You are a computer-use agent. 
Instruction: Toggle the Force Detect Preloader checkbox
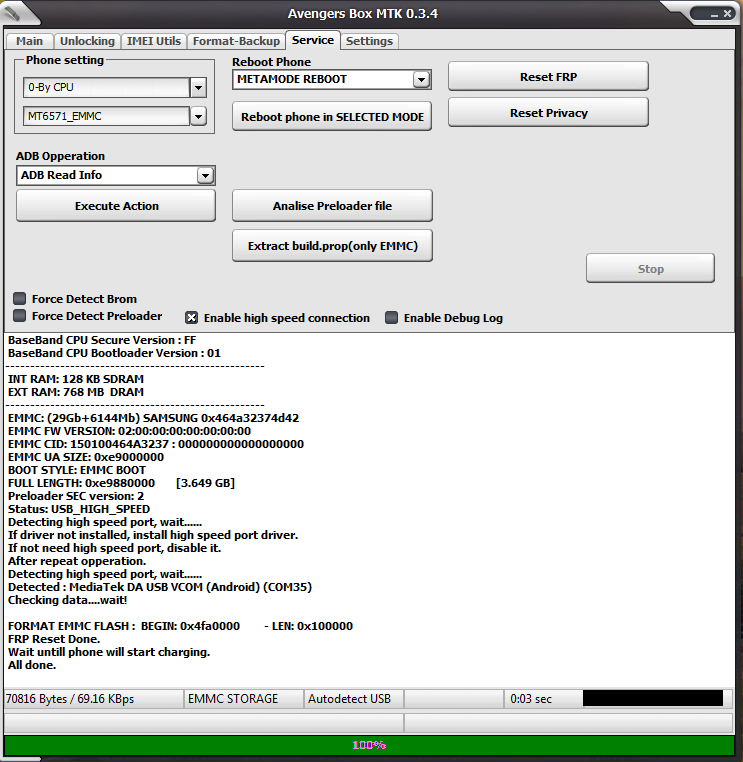pos(20,316)
